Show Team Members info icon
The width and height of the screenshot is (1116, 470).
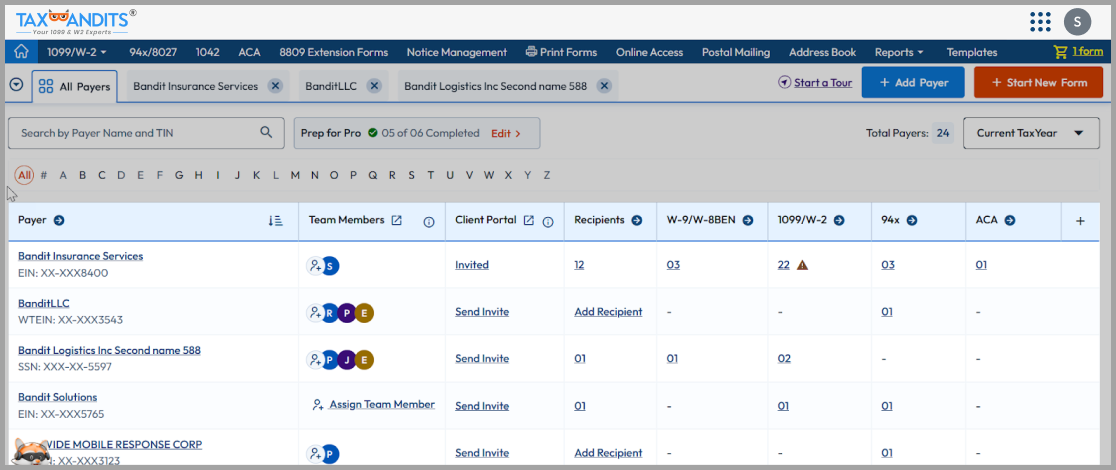(429, 221)
